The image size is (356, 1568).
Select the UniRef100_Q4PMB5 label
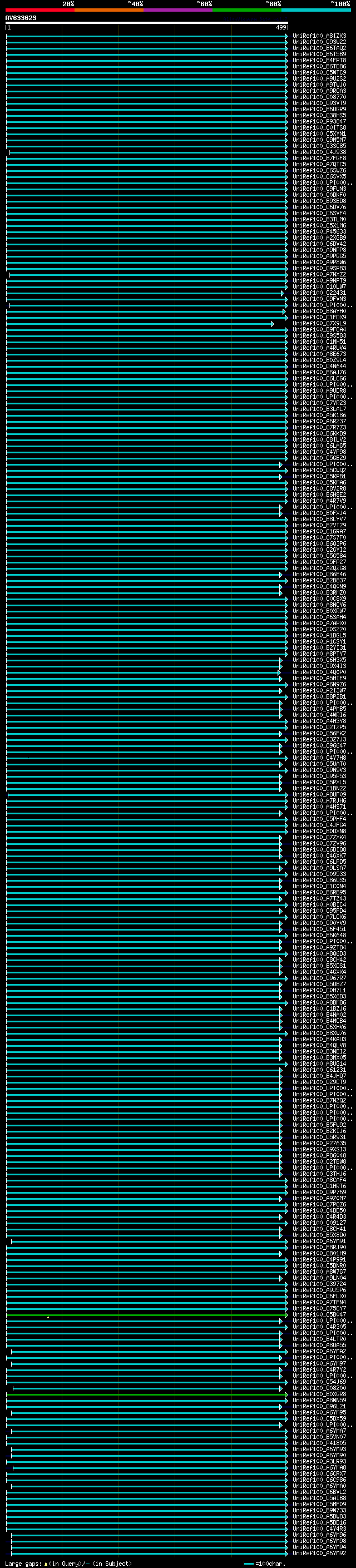tap(319, 709)
